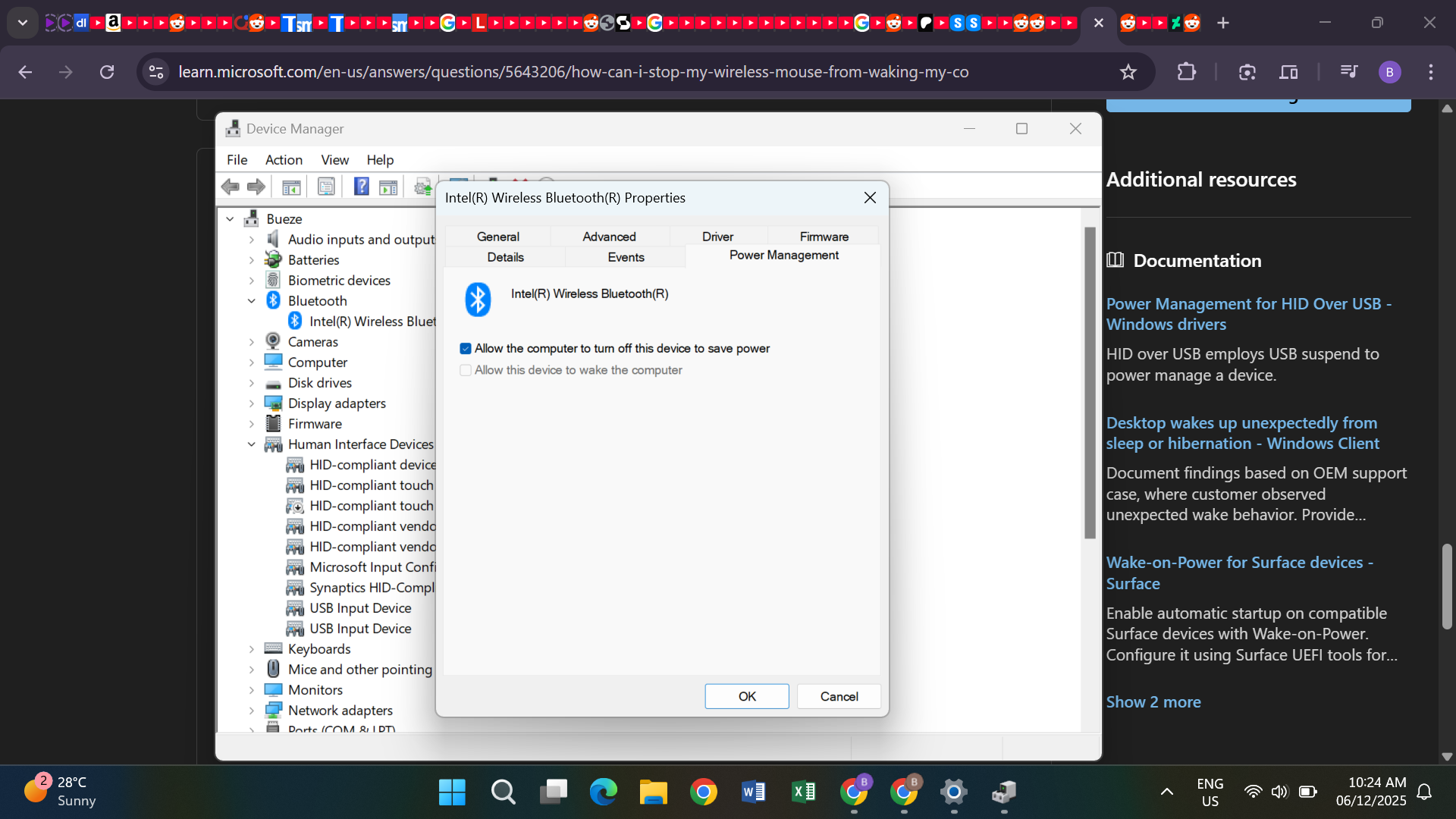Click the Properties toolbar icon in Device Manager
1456x819 pixels.
(x=326, y=187)
